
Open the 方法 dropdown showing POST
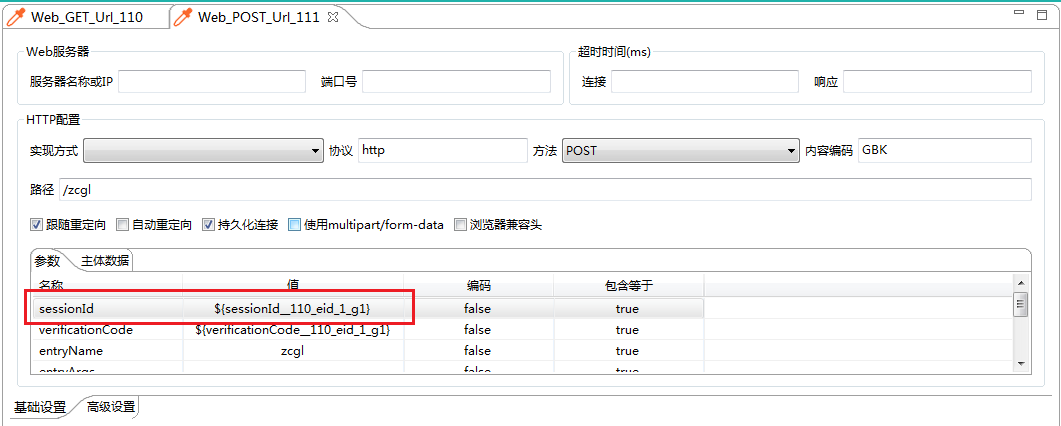pyautogui.click(x=681, y=151)
